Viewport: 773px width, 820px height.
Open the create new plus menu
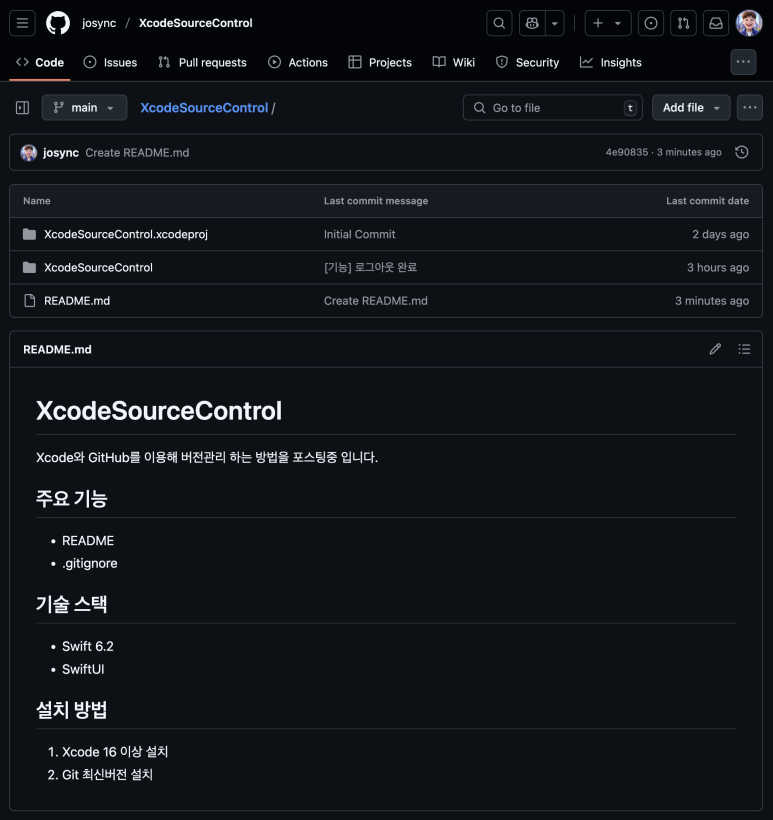[608, 23]
